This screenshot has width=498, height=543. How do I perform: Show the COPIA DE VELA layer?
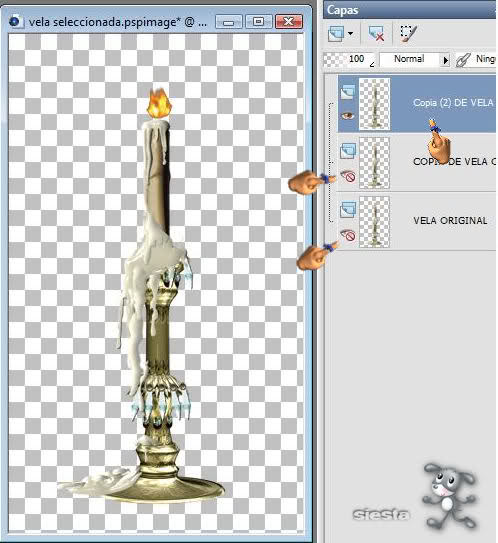[348, 176]
